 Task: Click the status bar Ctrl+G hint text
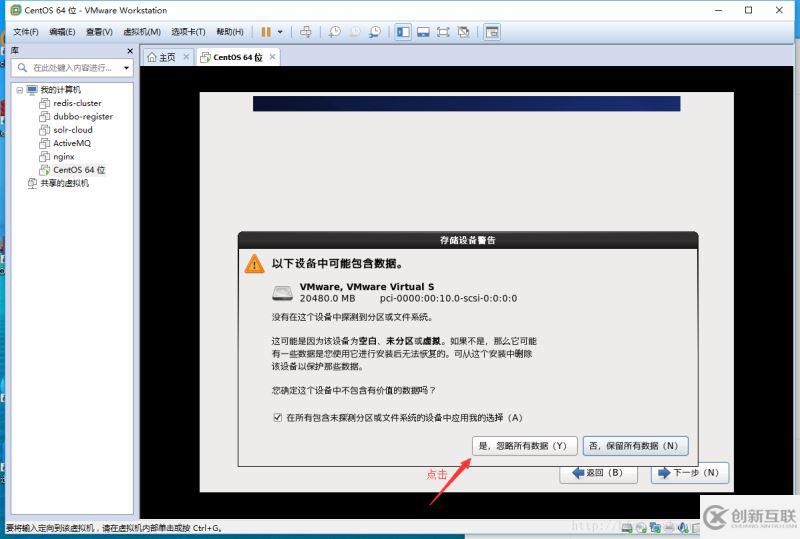point(114,528)
